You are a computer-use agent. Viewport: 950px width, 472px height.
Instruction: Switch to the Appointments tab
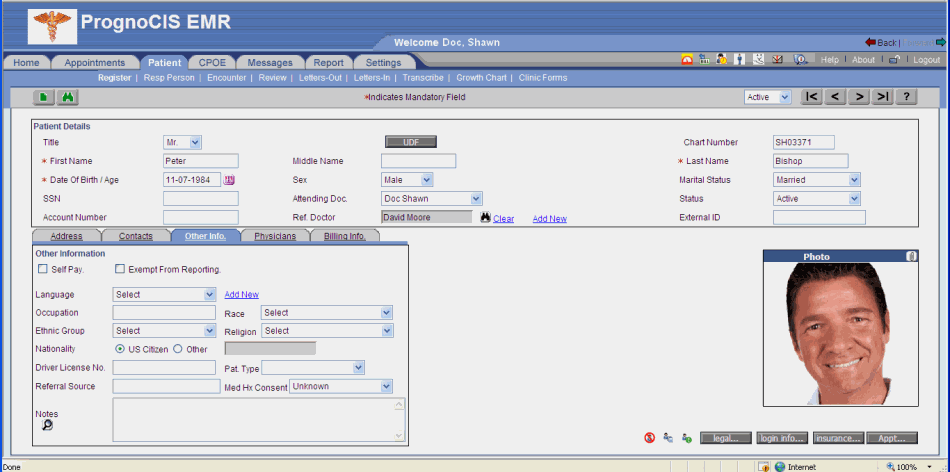pos(95,62)
